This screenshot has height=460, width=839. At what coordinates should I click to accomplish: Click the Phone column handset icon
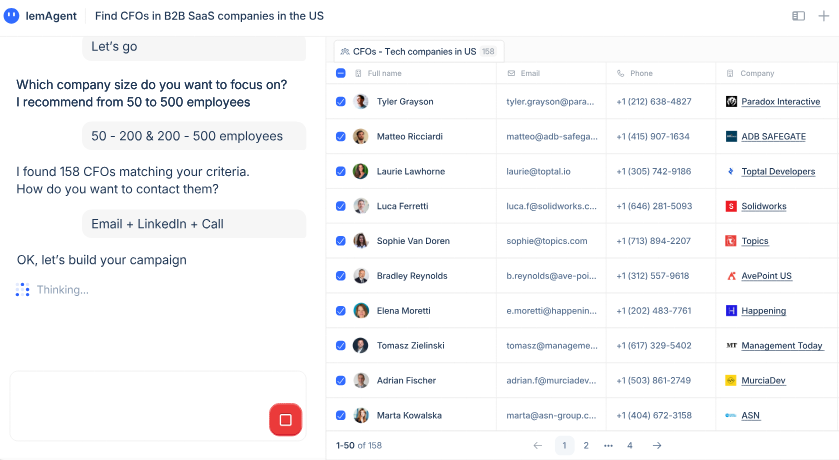point(621,73)
